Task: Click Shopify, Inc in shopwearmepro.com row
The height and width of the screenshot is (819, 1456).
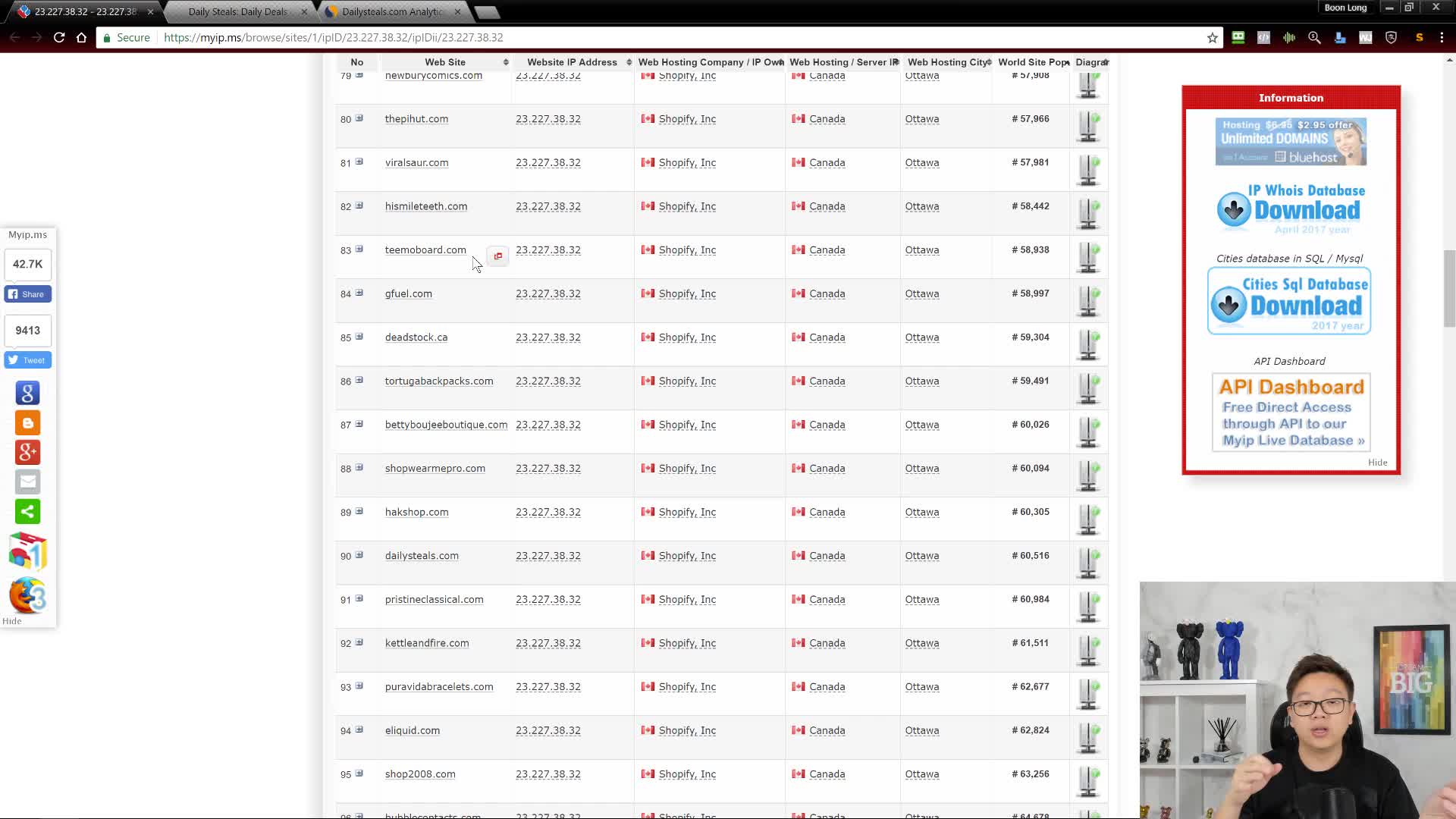Action: [x=687, y=469]
